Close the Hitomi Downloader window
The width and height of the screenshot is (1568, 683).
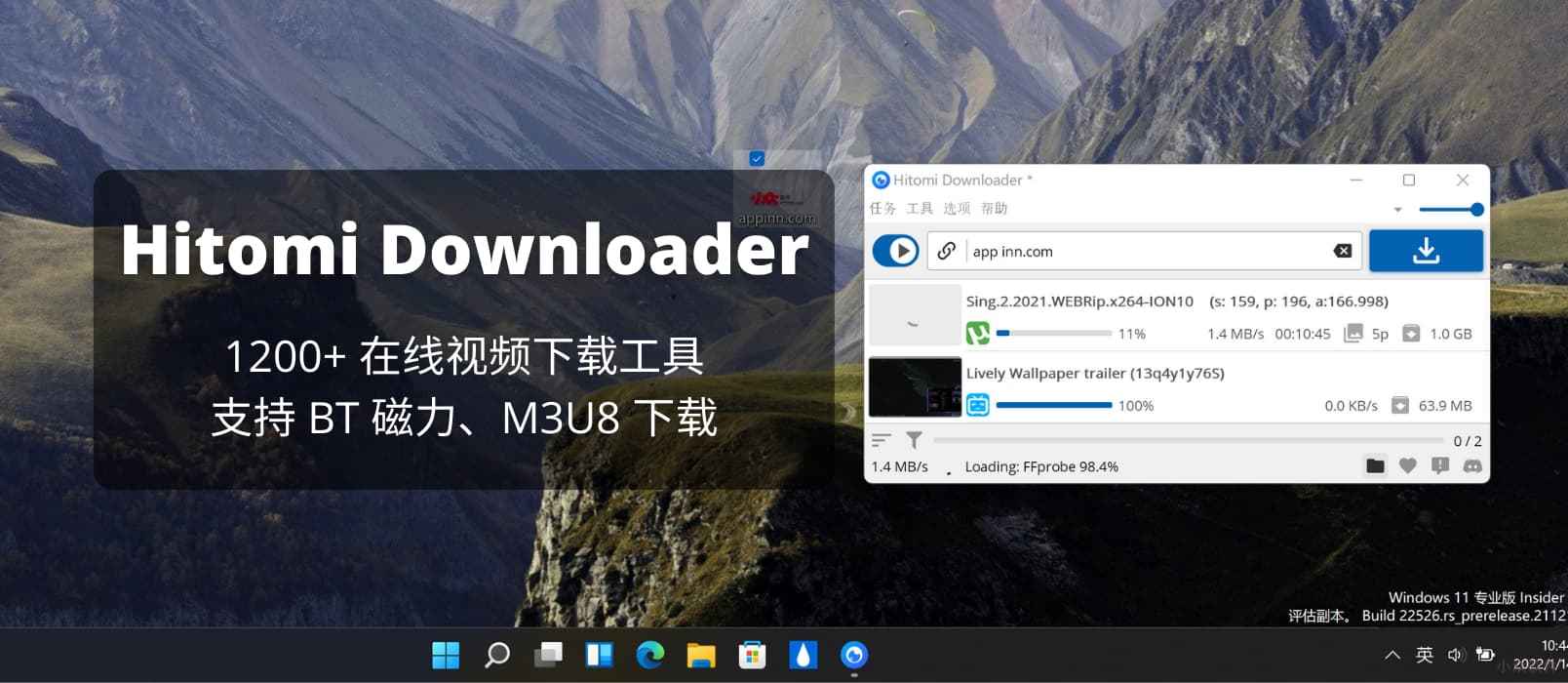(x=1463, y=180)
